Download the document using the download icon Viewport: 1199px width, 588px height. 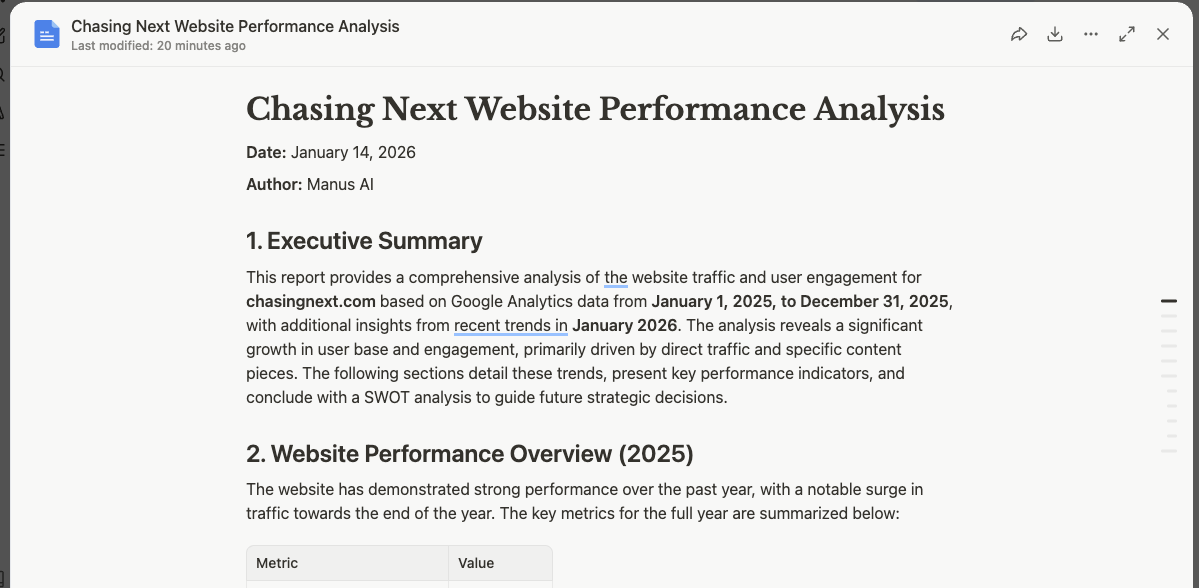coord(1055,34)
